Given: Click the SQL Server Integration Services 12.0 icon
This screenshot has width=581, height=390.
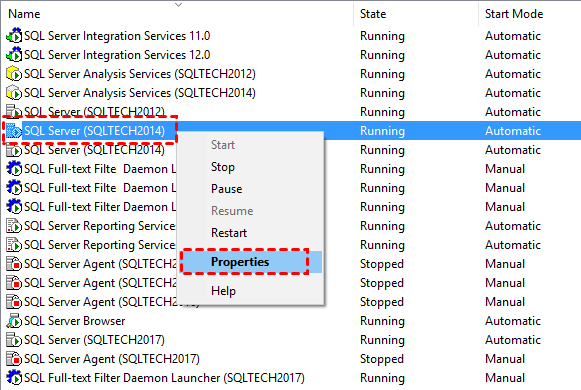Looking at the screenshot, I should click(14, 54).
